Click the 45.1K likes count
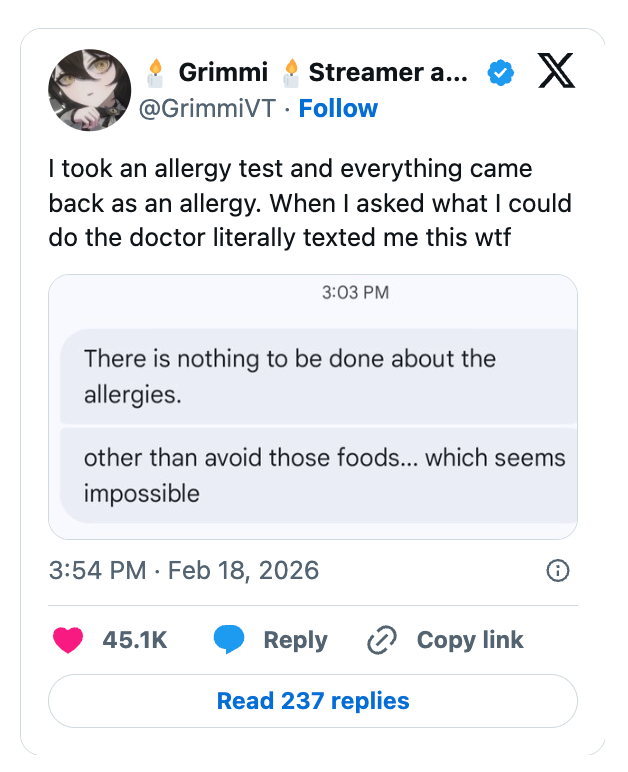628x772 pixels. [134, 640]
